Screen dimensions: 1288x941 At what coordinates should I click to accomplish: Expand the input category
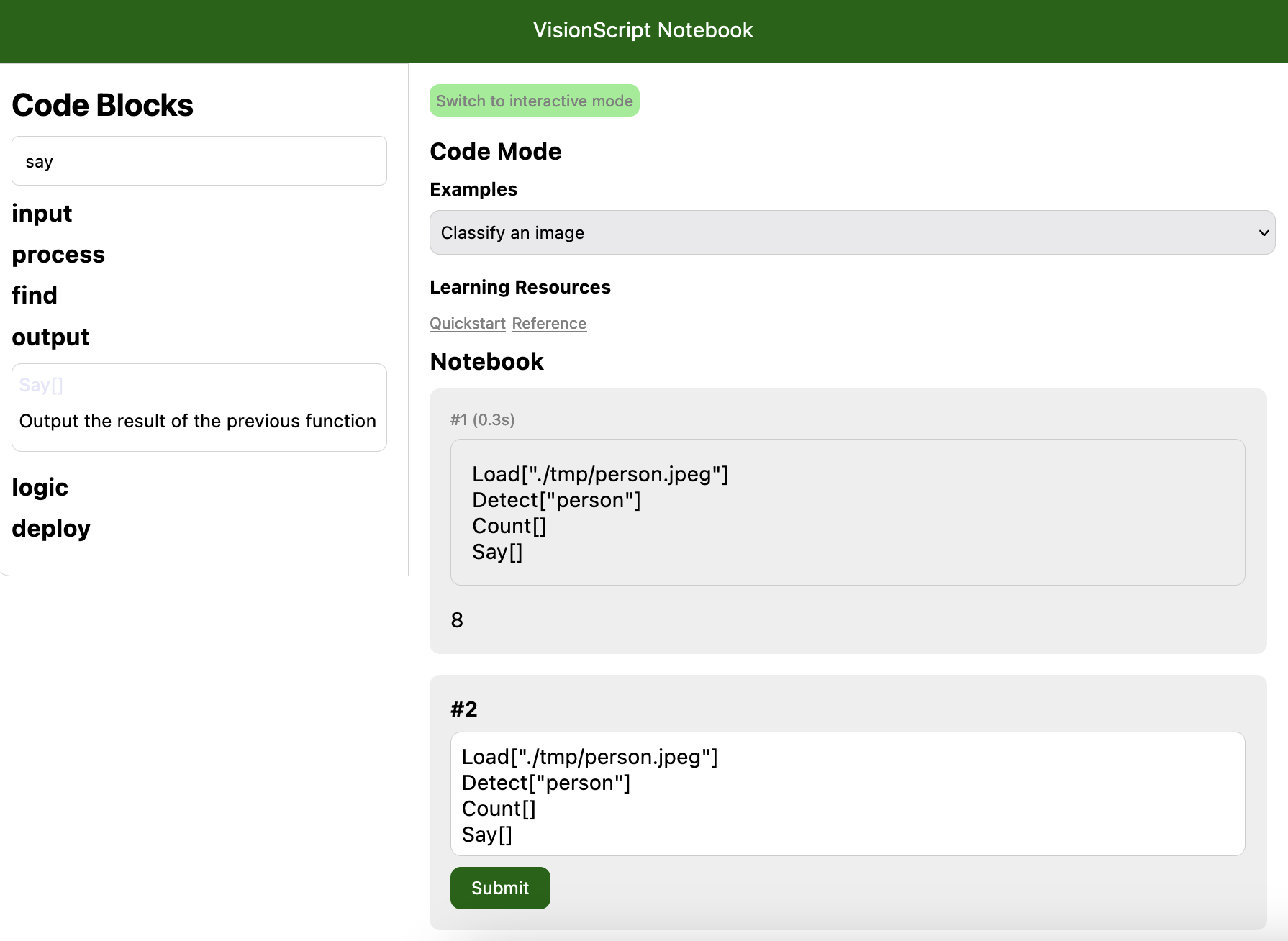(x=42, y=214)
